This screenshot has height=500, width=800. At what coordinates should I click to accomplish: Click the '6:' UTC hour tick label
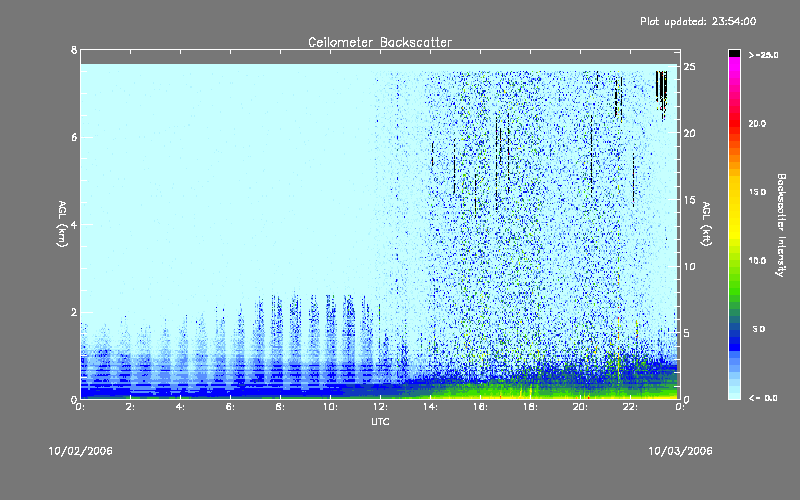231,407
